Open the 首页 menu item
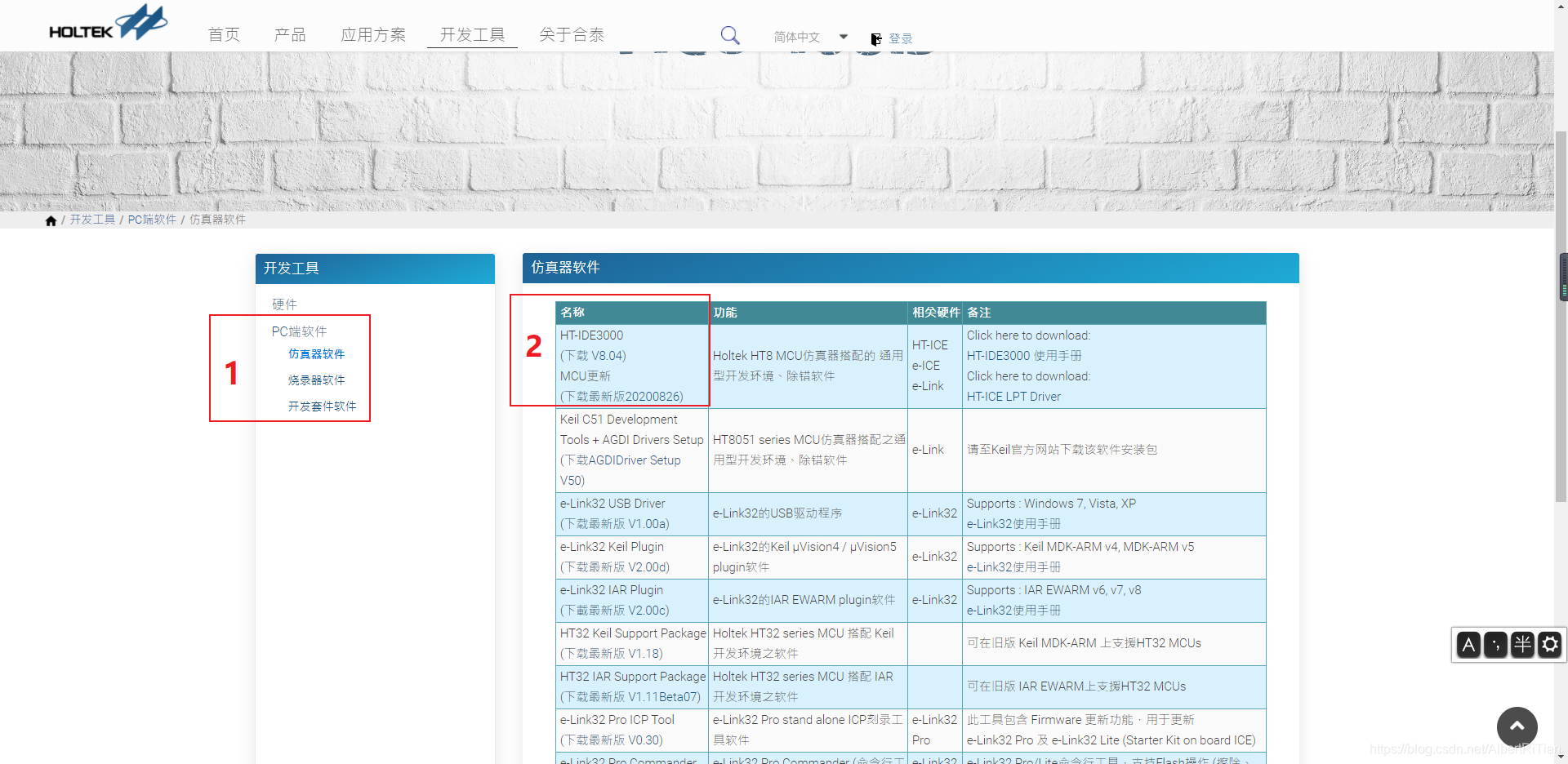Image resolution: width=1568 pixels, height=764 pixels. (x=224, y=34)
